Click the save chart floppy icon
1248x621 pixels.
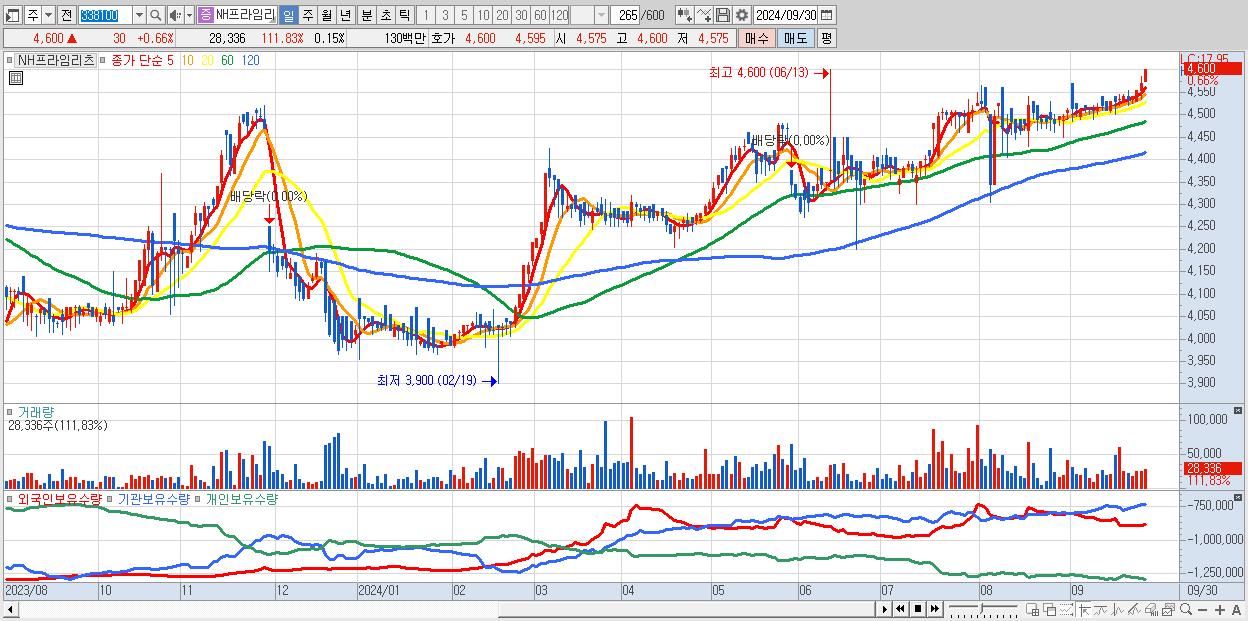coord(723,15)
